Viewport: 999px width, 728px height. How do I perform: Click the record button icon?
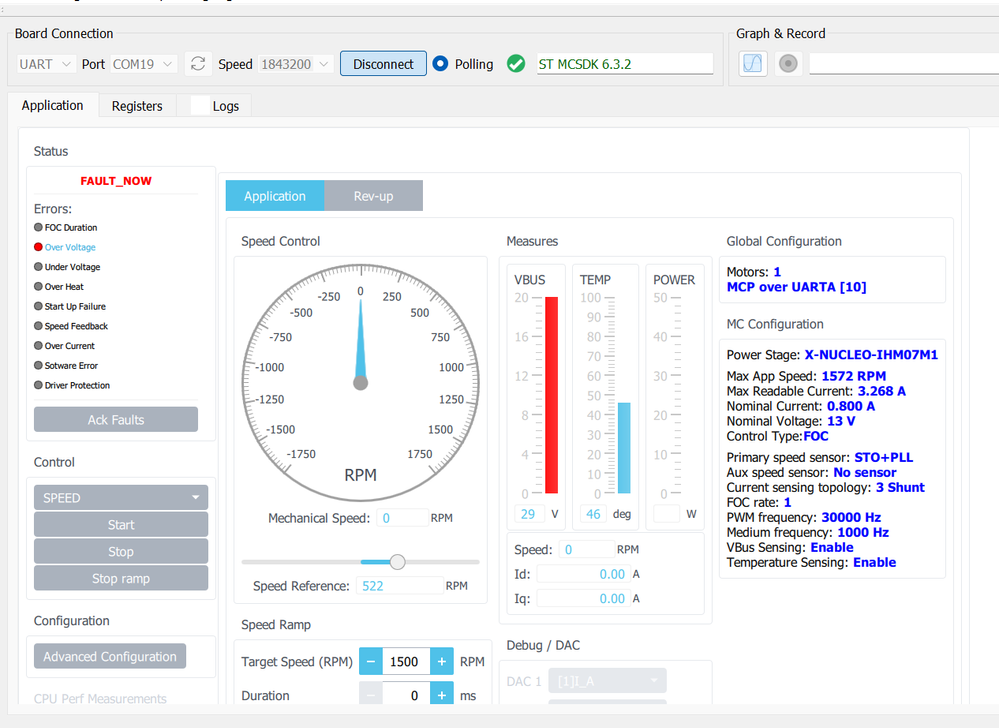tap(788, 64)
